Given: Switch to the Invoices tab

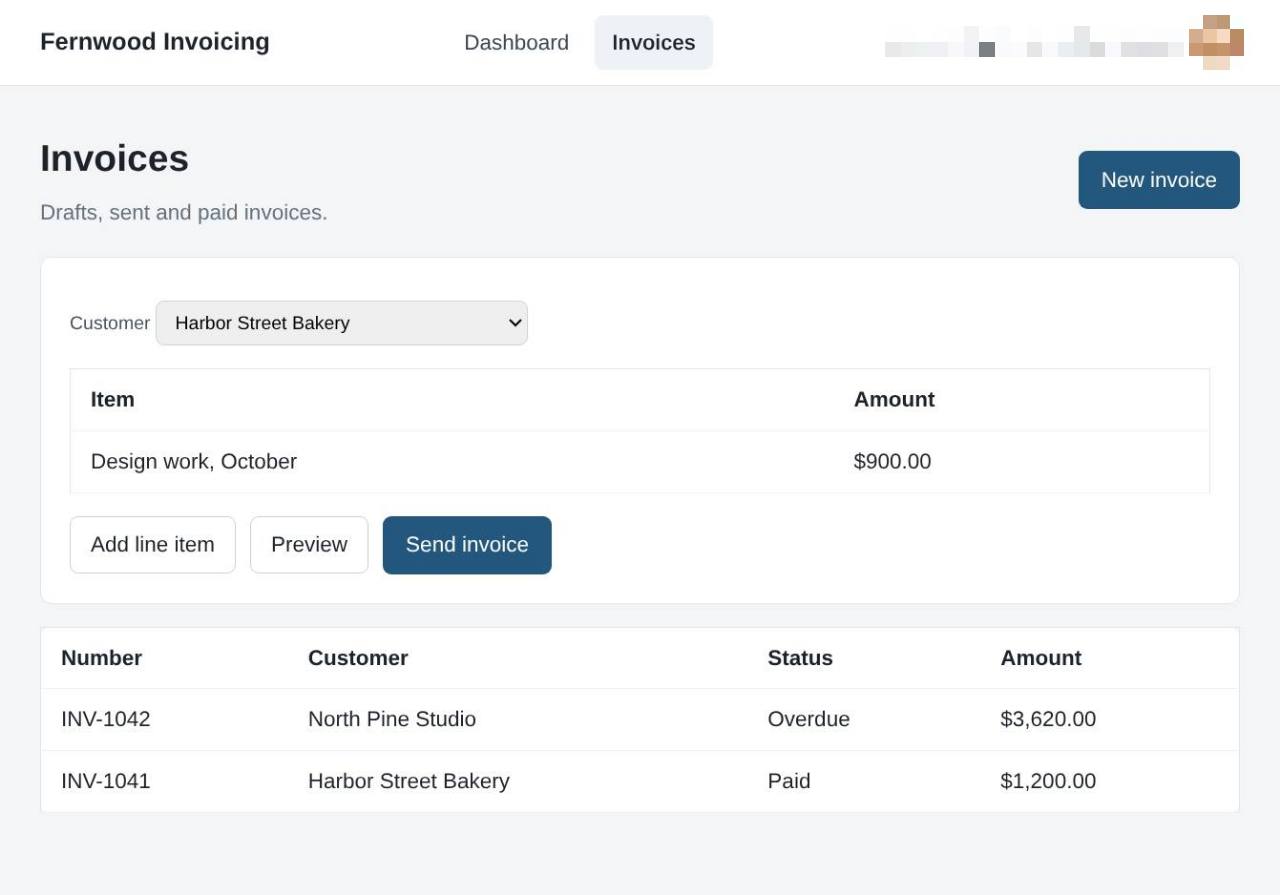Looking at the screenshot, I should tap(653, 42).
